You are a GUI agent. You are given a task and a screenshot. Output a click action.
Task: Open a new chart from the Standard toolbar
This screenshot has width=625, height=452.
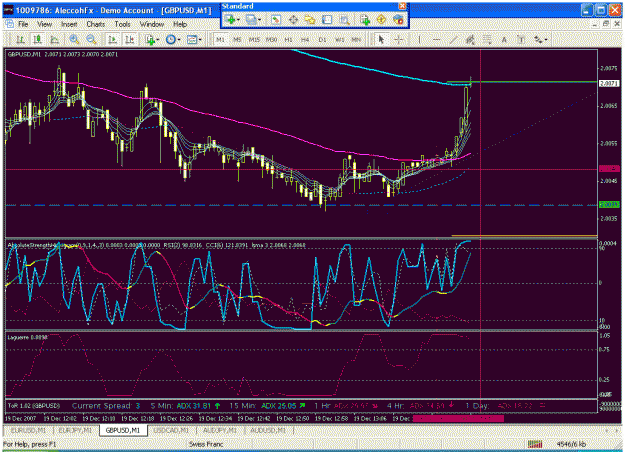pos(230,19)
